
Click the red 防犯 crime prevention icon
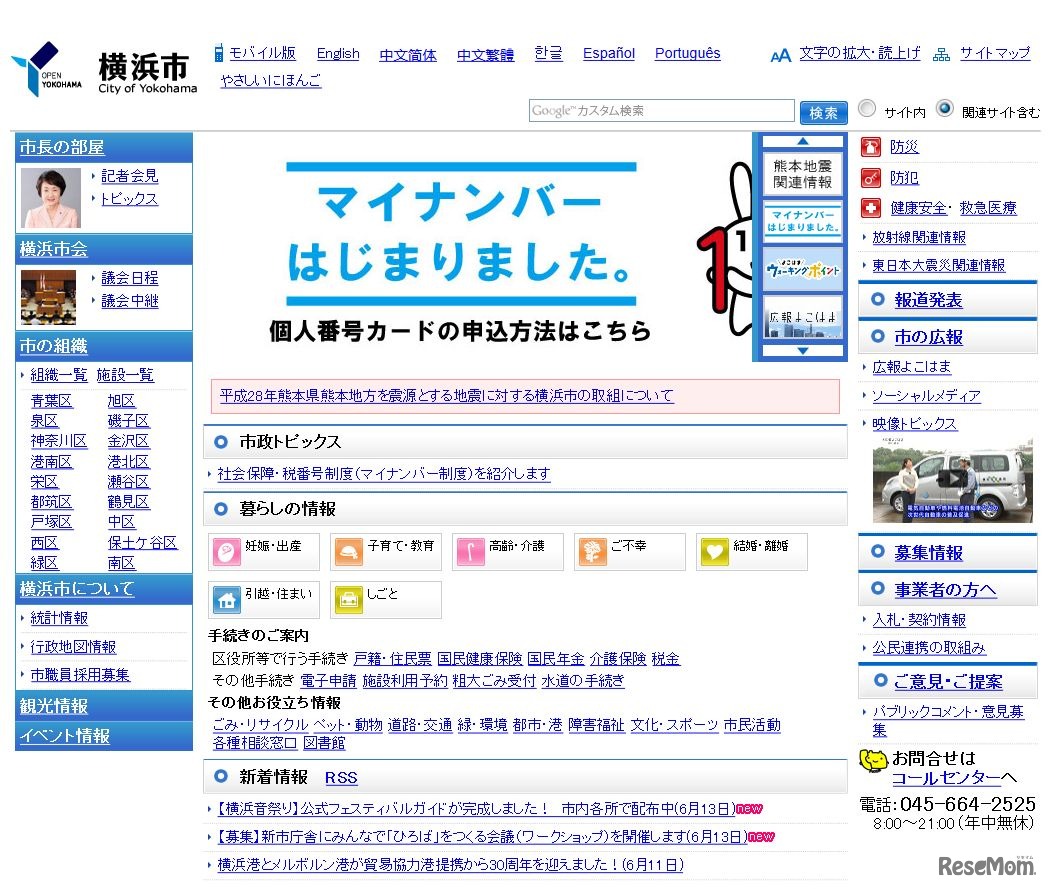(870, 178)
